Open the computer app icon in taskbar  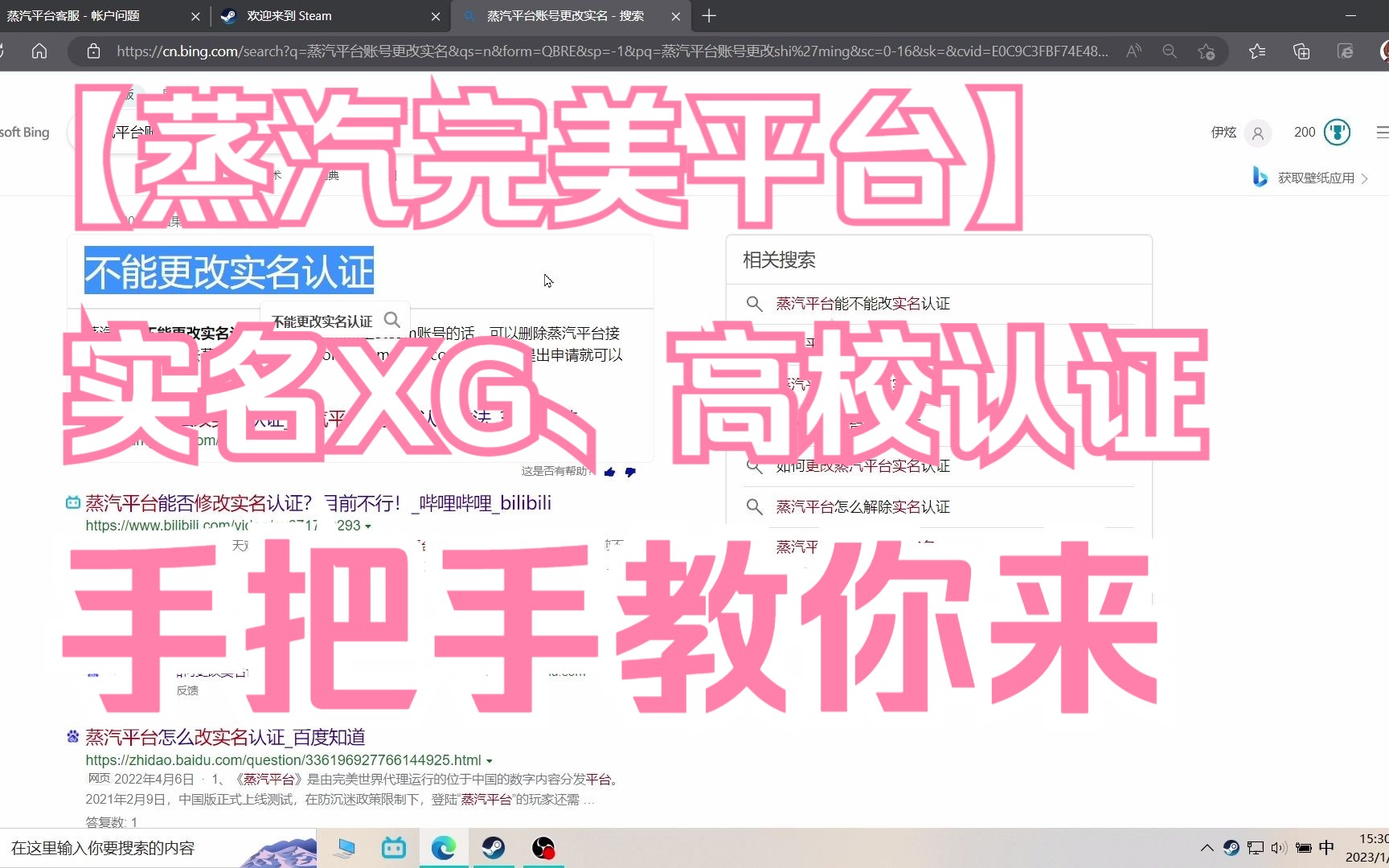(x=345, y=848)
